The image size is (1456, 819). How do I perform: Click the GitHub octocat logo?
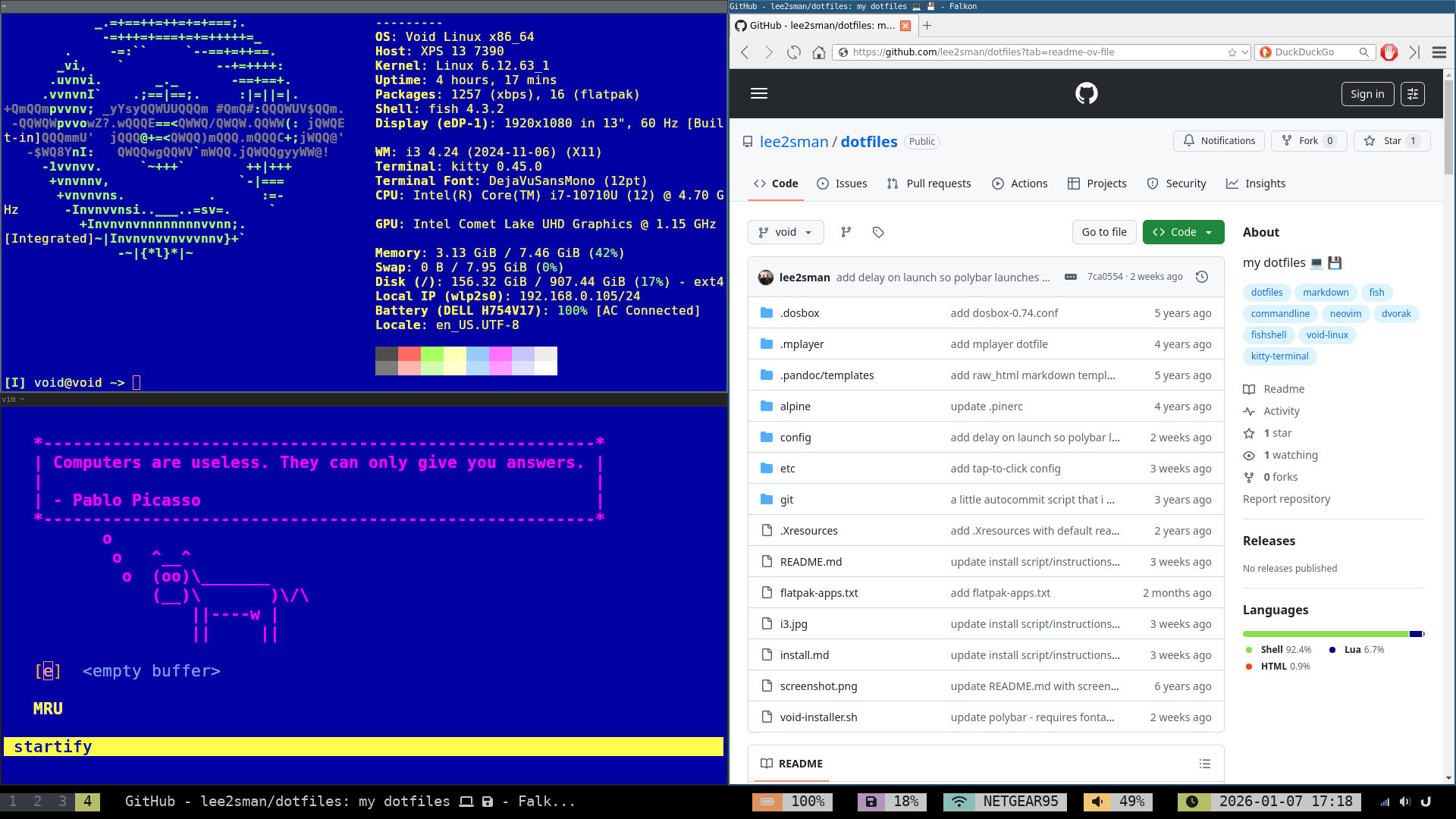(1086, 93)
